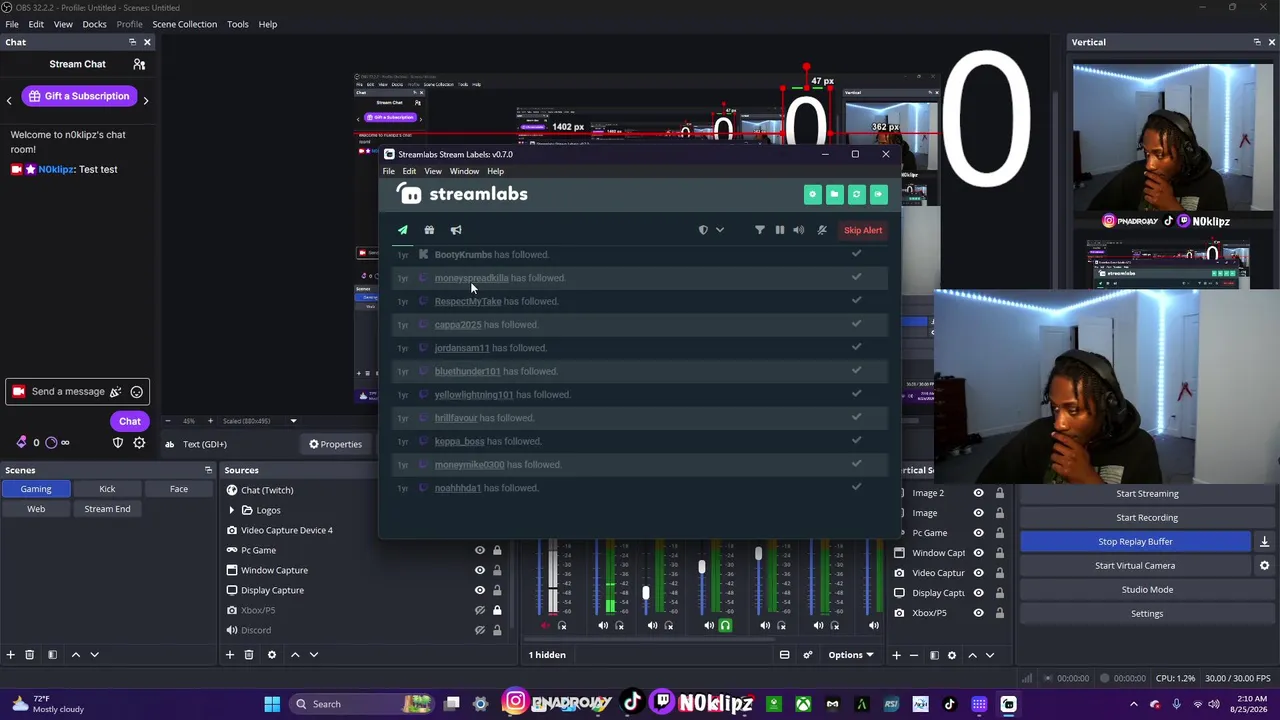The image size is (1280, 720).
Task: Unlock the Xbox/P5 source in Sources
Action: coord(497,610)
